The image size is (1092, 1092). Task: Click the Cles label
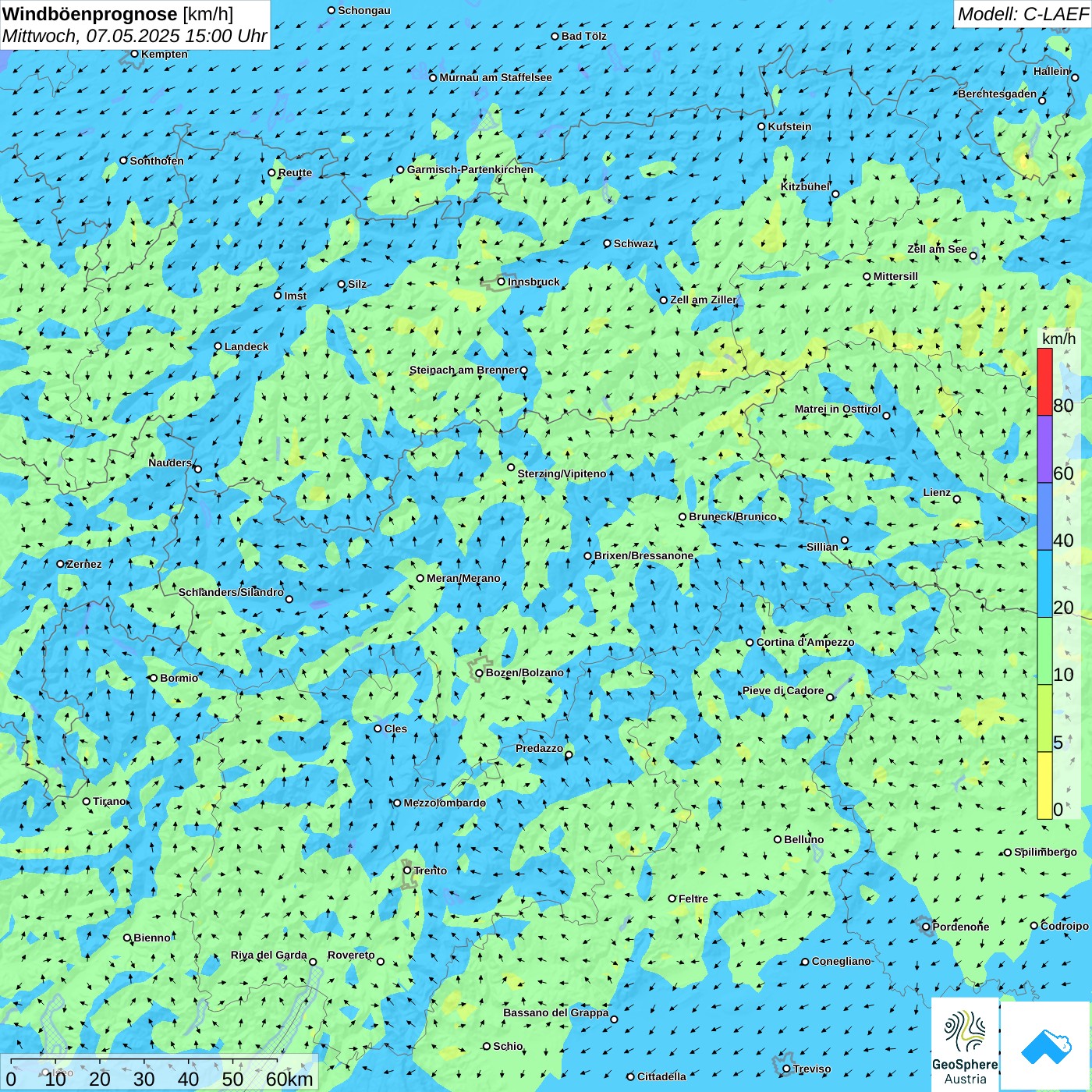395,729
